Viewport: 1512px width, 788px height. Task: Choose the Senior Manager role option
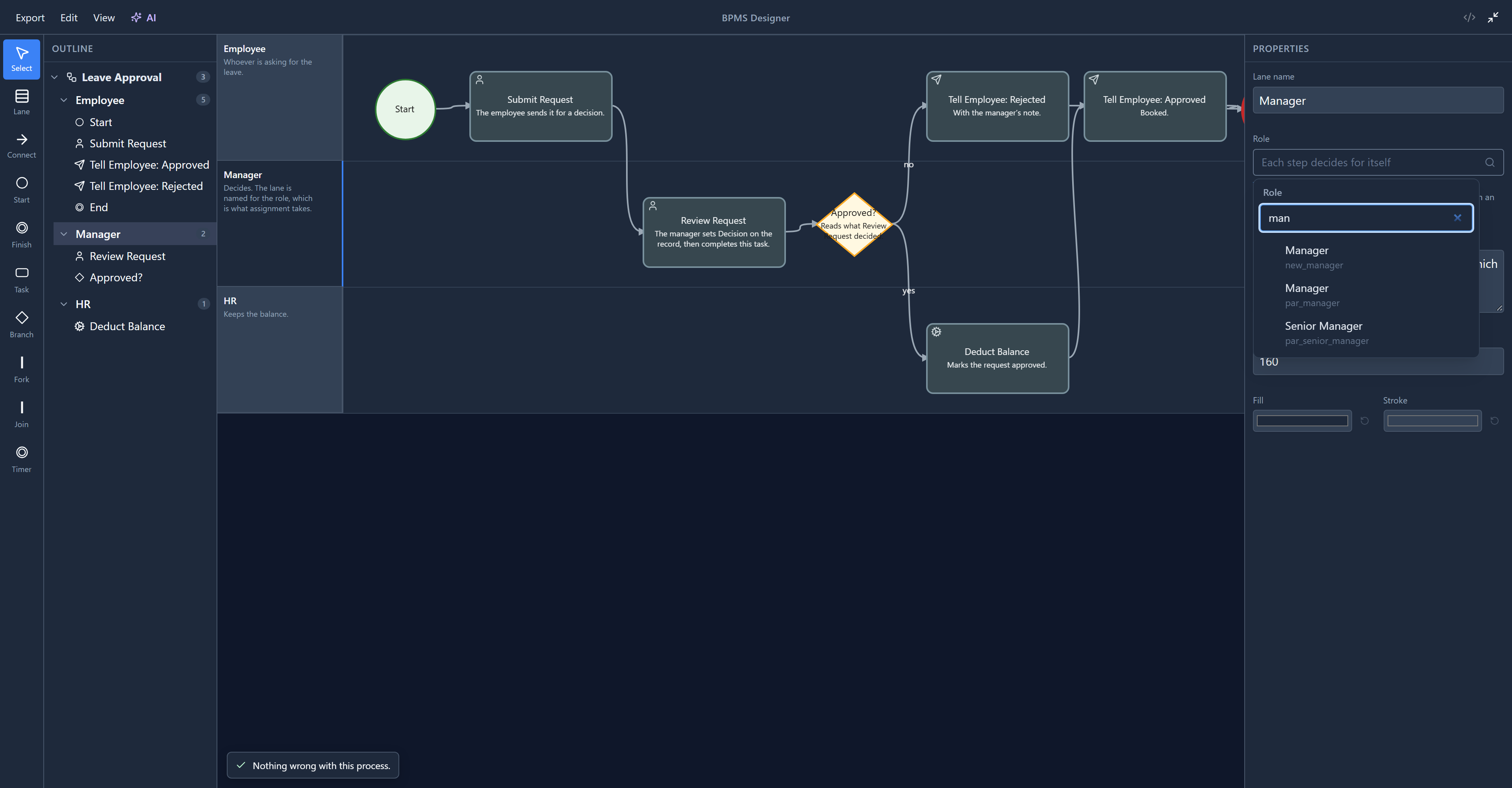click(1365, 333)
